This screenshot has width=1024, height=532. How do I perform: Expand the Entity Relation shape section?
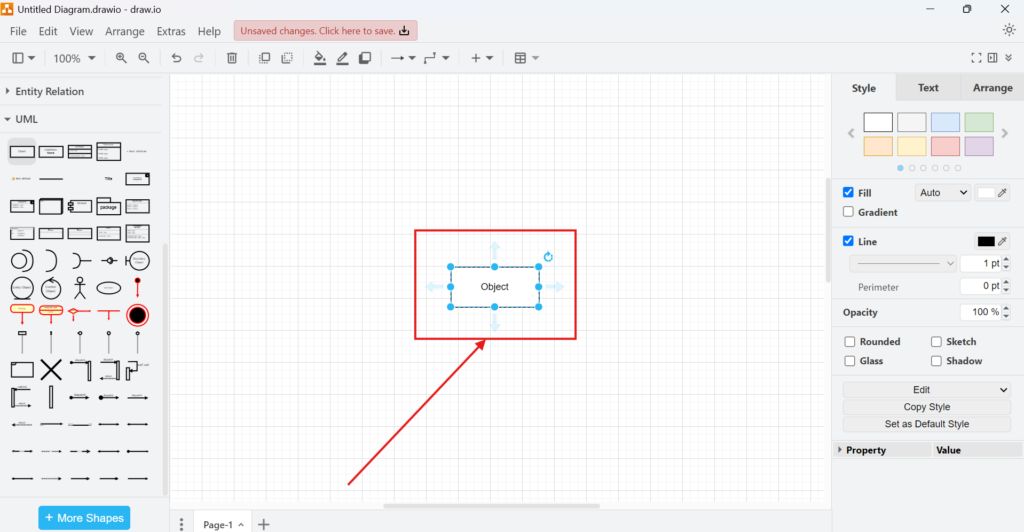(50, 92)
